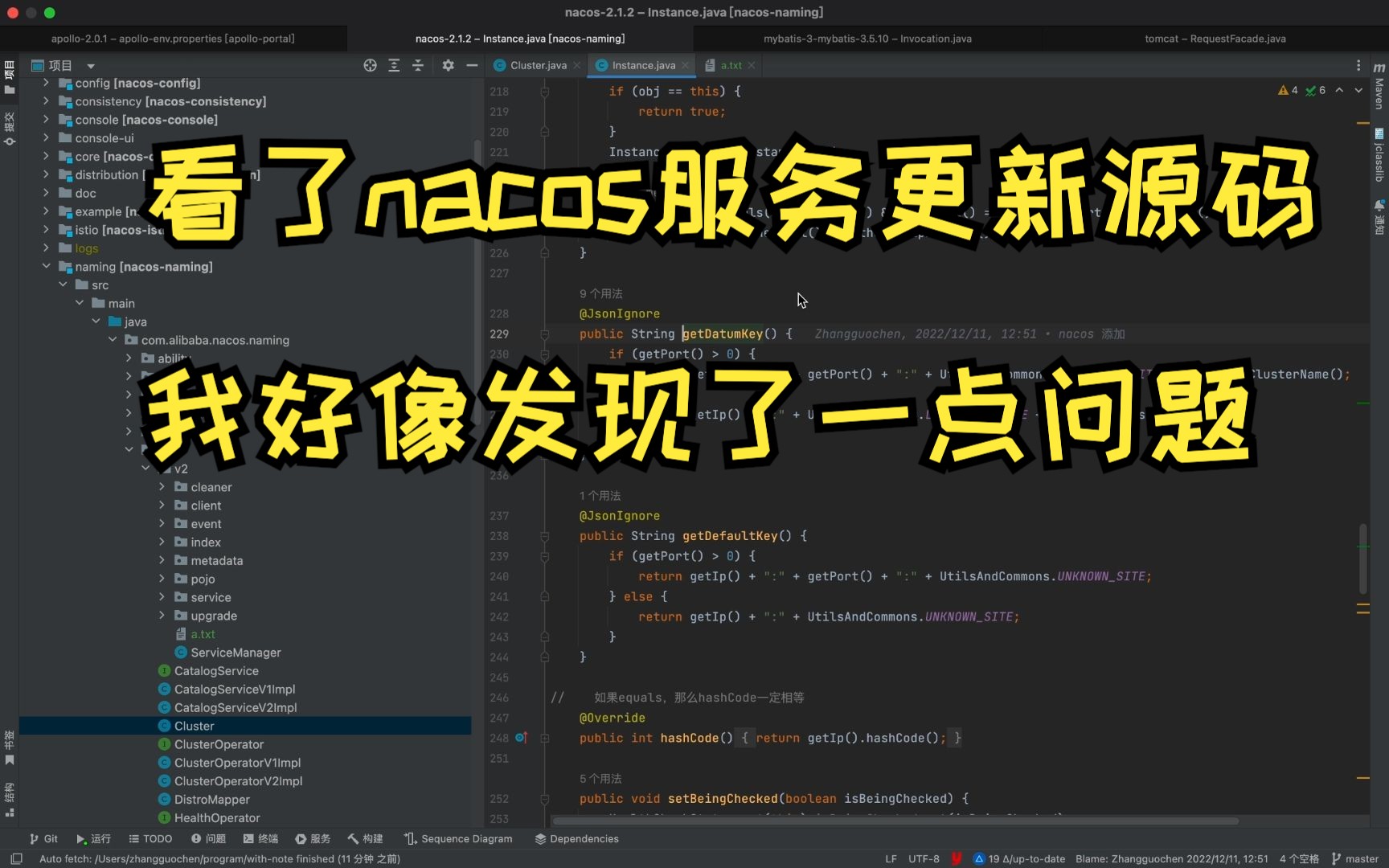Screen dimensions: 1389x868
Task: Click the 19 up-to-date status entry
Action: click(x=1019, y=858)
